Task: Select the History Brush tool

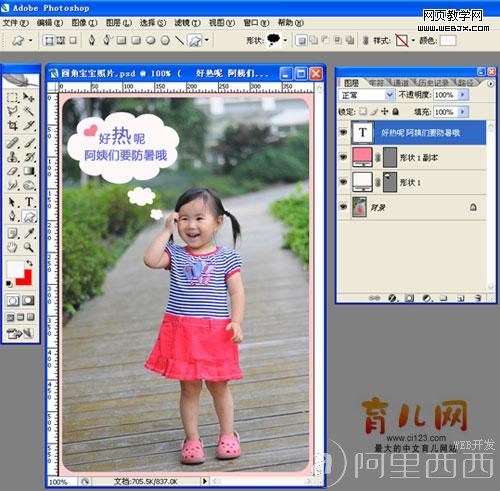Action: pos(29,157)
